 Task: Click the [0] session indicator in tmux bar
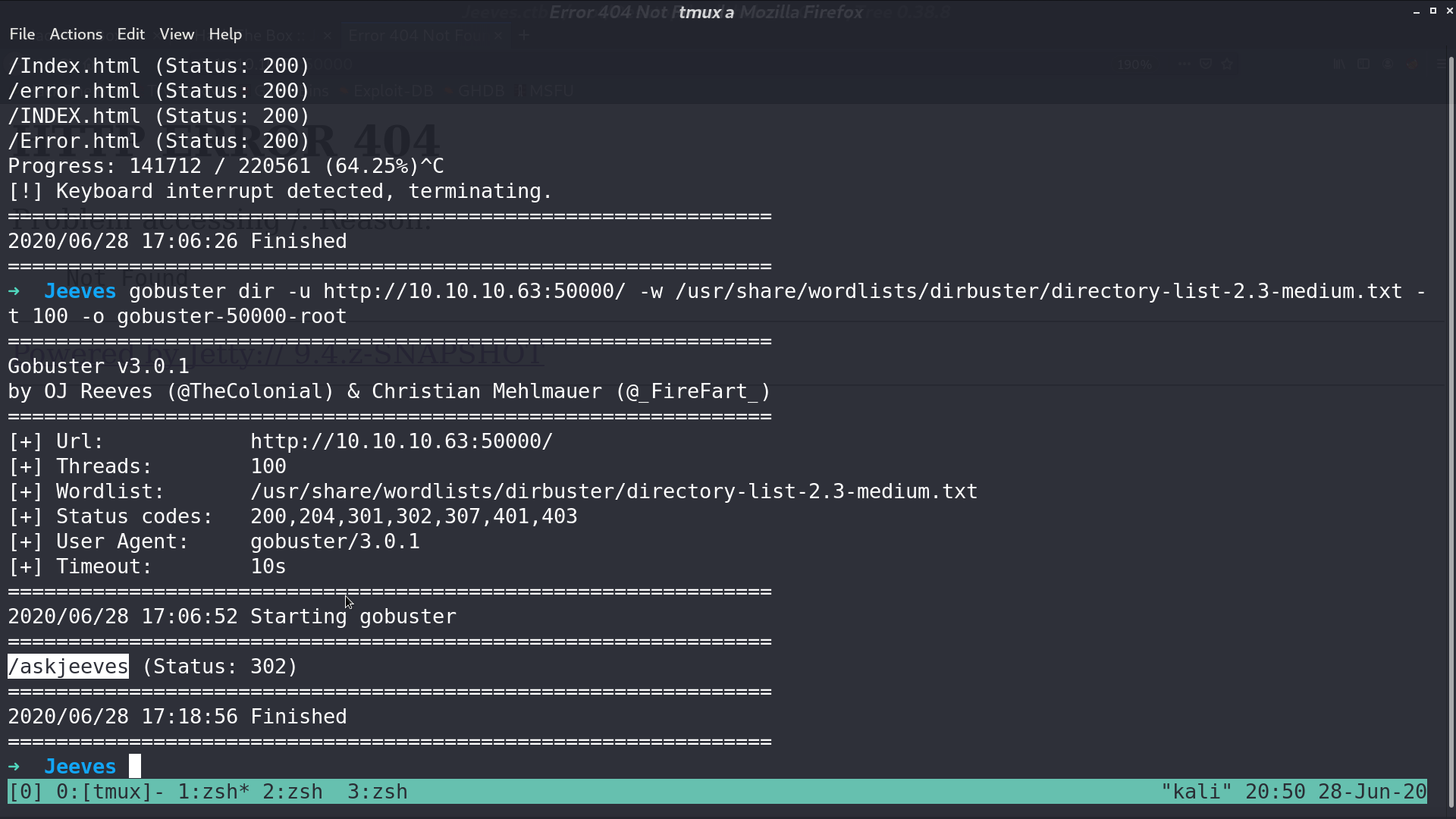click(26, 792)
